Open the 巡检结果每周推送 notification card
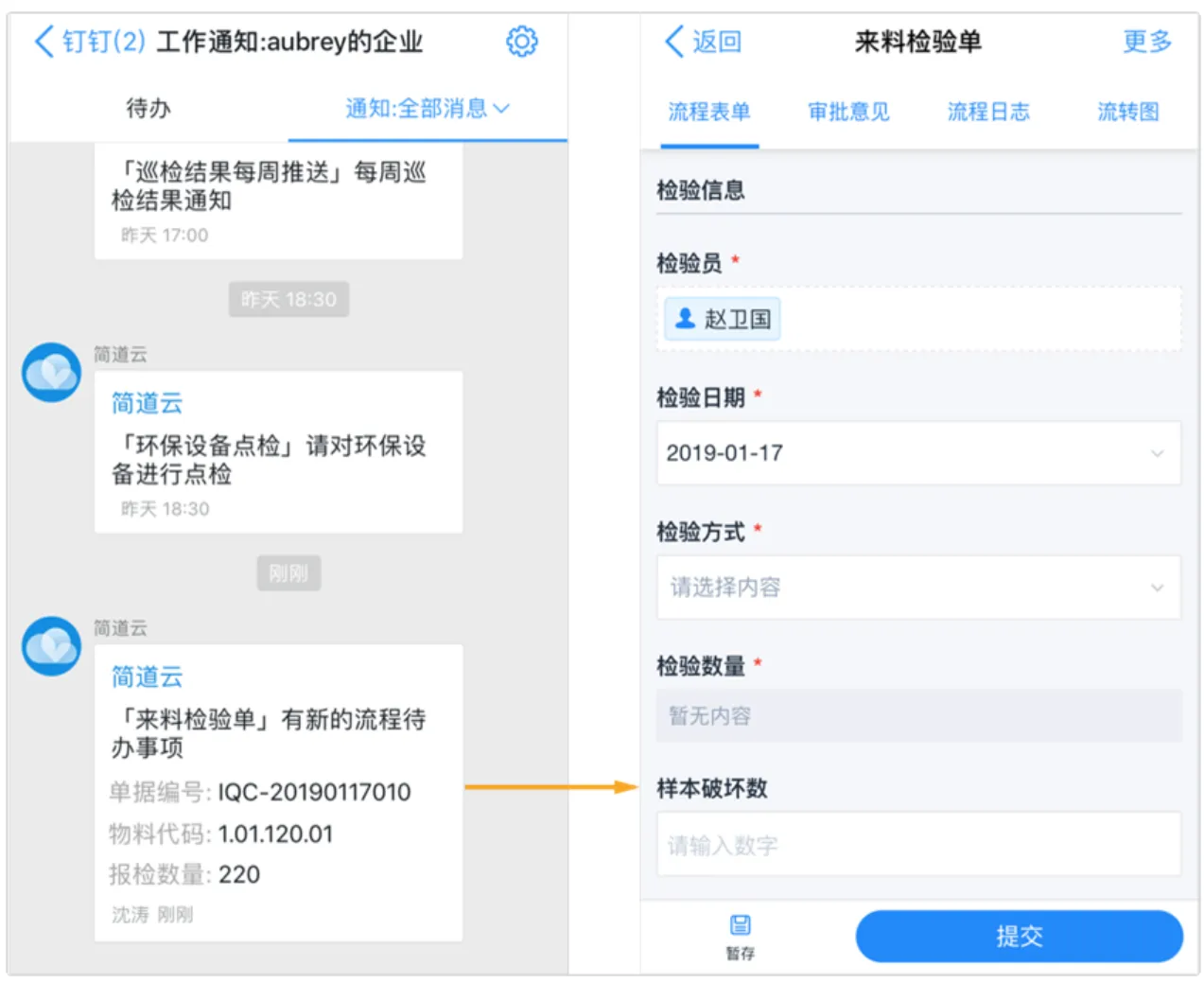 (278, 202)
